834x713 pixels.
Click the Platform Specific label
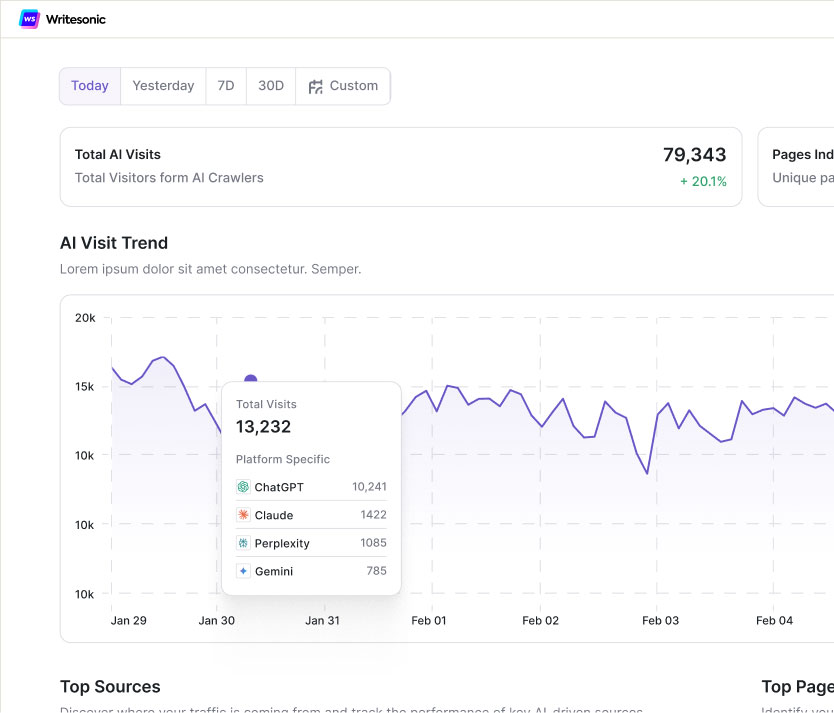click(x=283, y=459)
